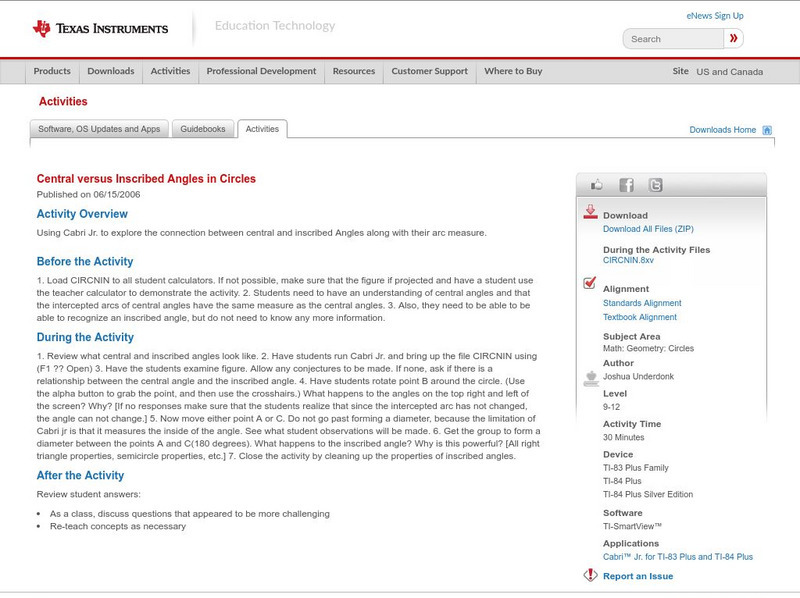Focus the Search text field
Image resolution: width=800 pixels, height=598 pixels.
click(673, 39)
